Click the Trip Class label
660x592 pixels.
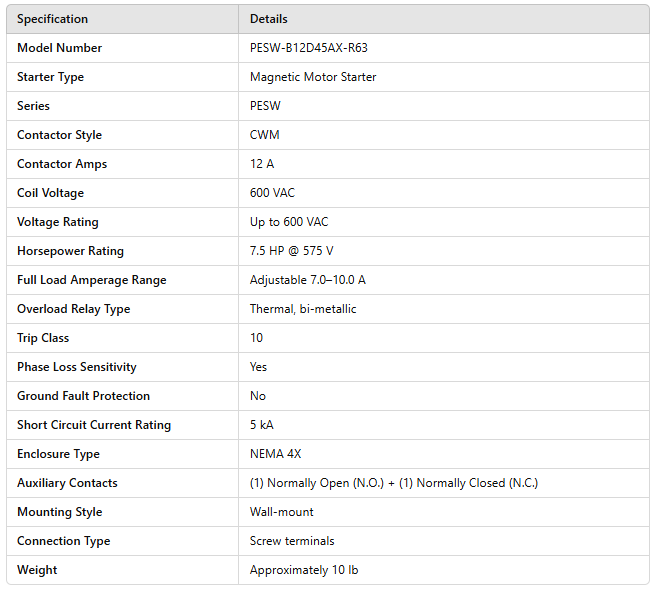coord(43,338)
